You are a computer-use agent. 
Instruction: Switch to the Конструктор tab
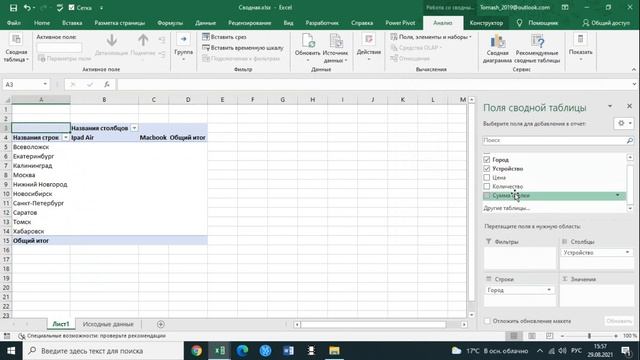point(486,23)
